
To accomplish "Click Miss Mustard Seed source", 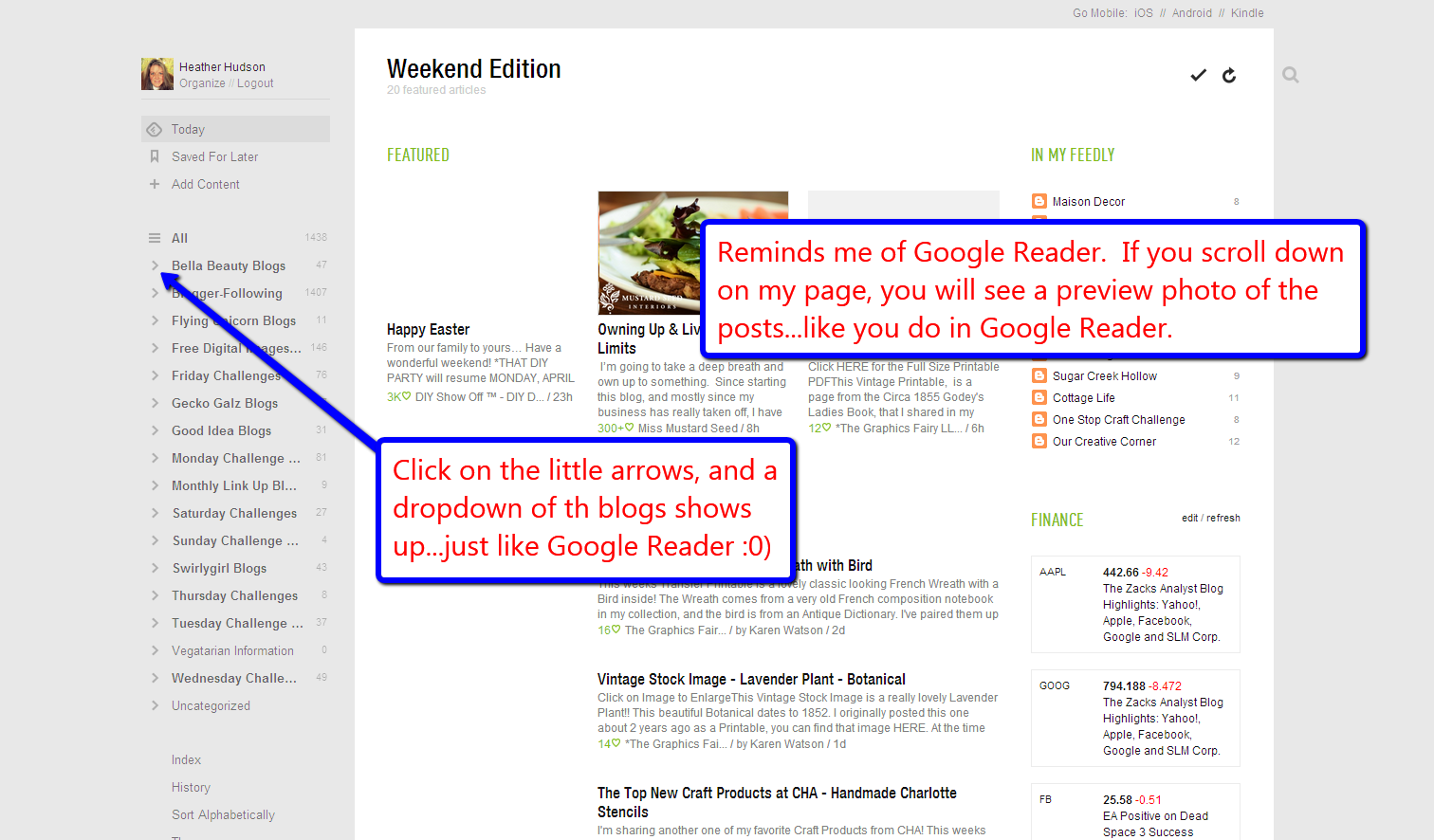I will pos(687,428).
